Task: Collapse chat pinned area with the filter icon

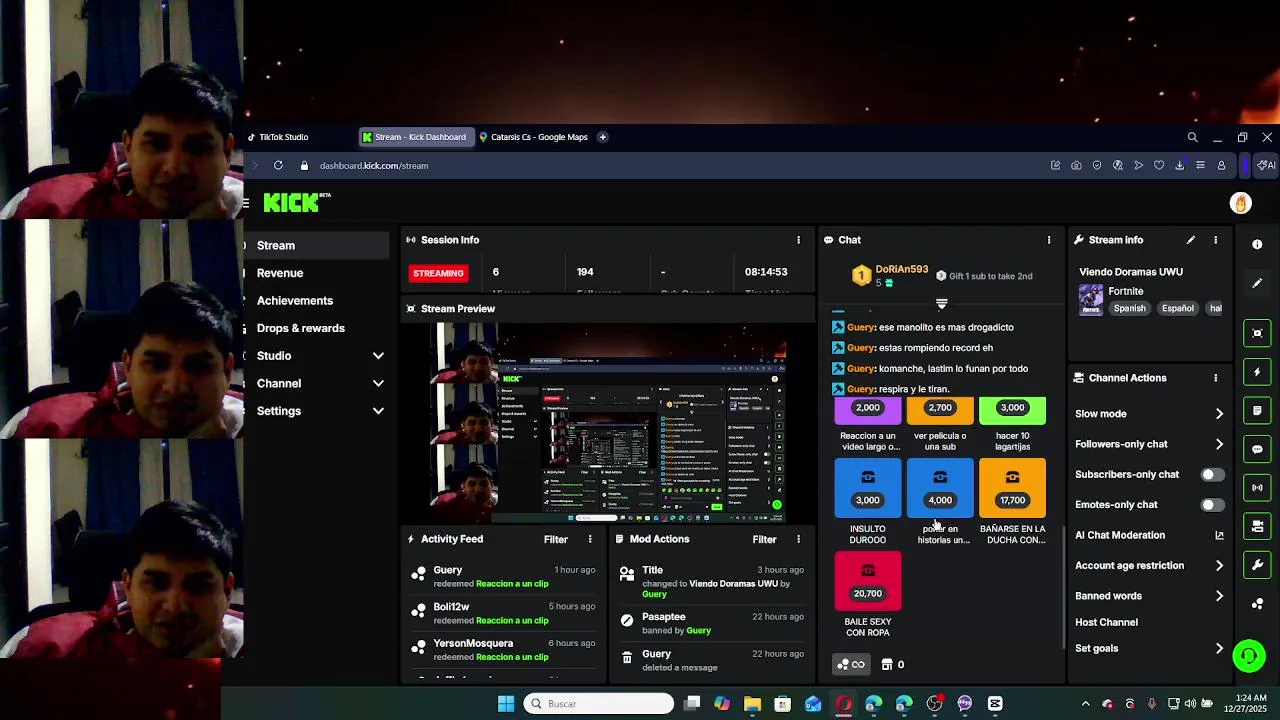Action: (941, 303)
